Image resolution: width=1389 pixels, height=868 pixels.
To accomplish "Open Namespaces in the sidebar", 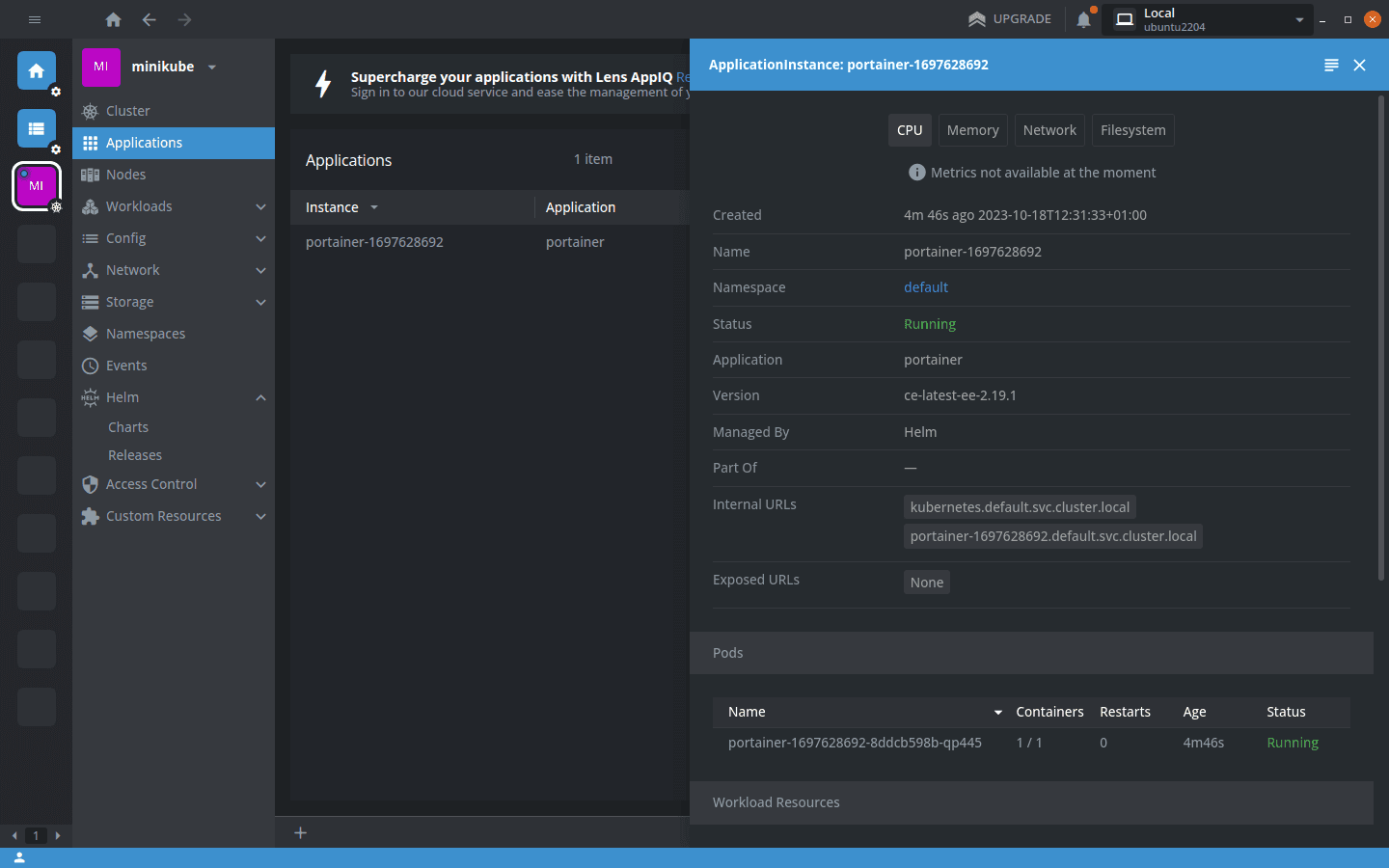I will tap(174, 334).
